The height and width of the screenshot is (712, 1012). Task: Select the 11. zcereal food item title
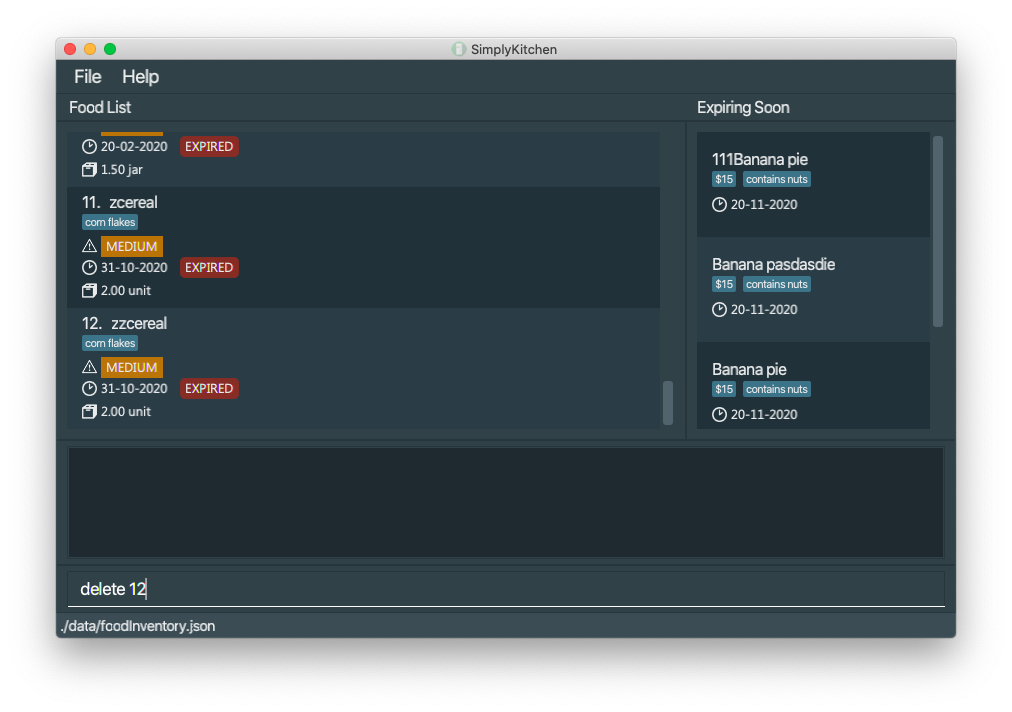tap(119, 203)
